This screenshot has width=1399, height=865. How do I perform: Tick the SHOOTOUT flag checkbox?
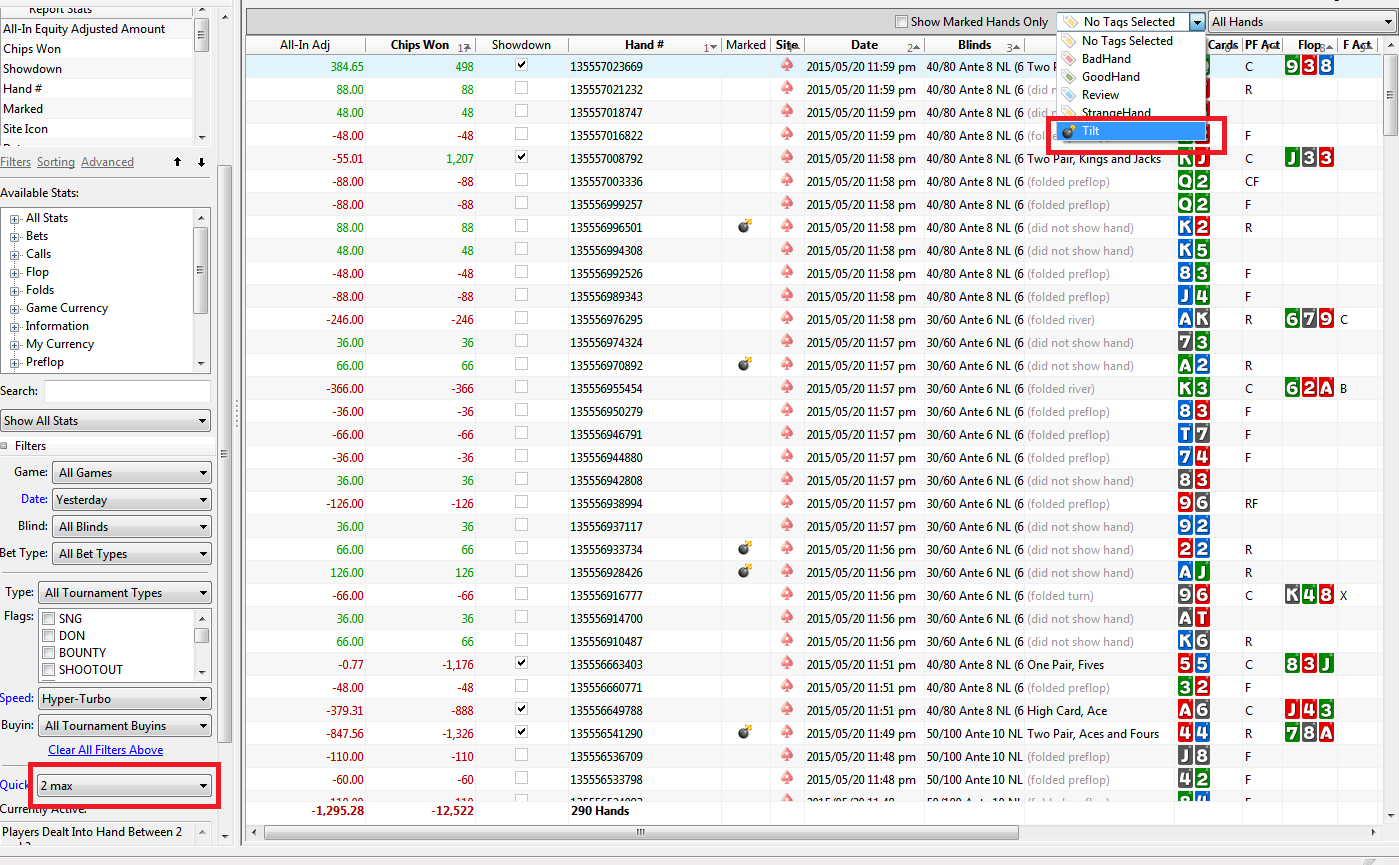[48, 670]
